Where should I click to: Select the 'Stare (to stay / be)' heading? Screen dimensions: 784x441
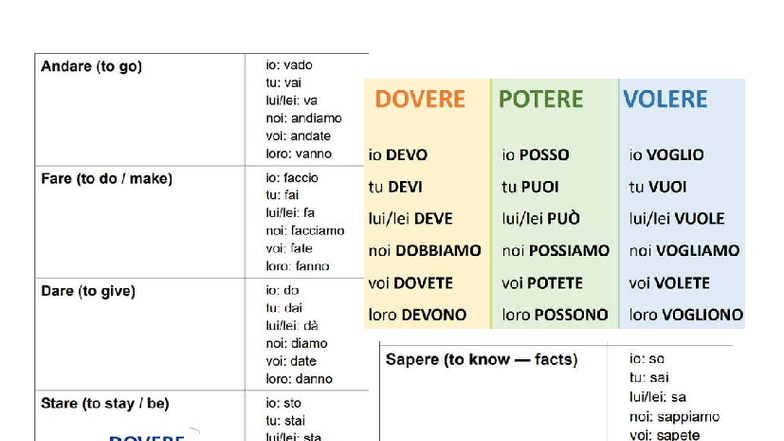[105, 404]
